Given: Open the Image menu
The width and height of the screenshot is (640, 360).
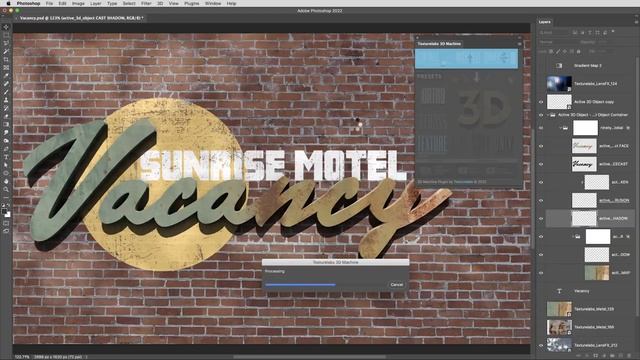Looking at the screenshot, I should [78, 3].
